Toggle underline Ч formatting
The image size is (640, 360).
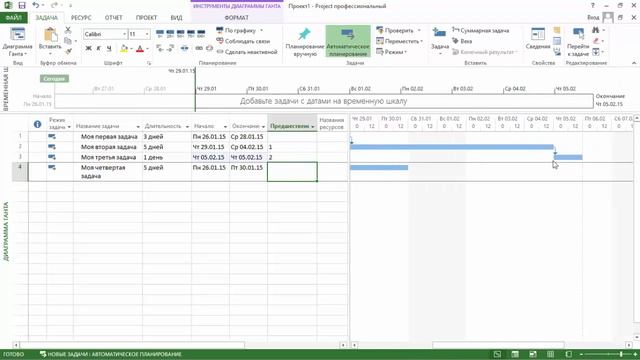click(109, 49)
